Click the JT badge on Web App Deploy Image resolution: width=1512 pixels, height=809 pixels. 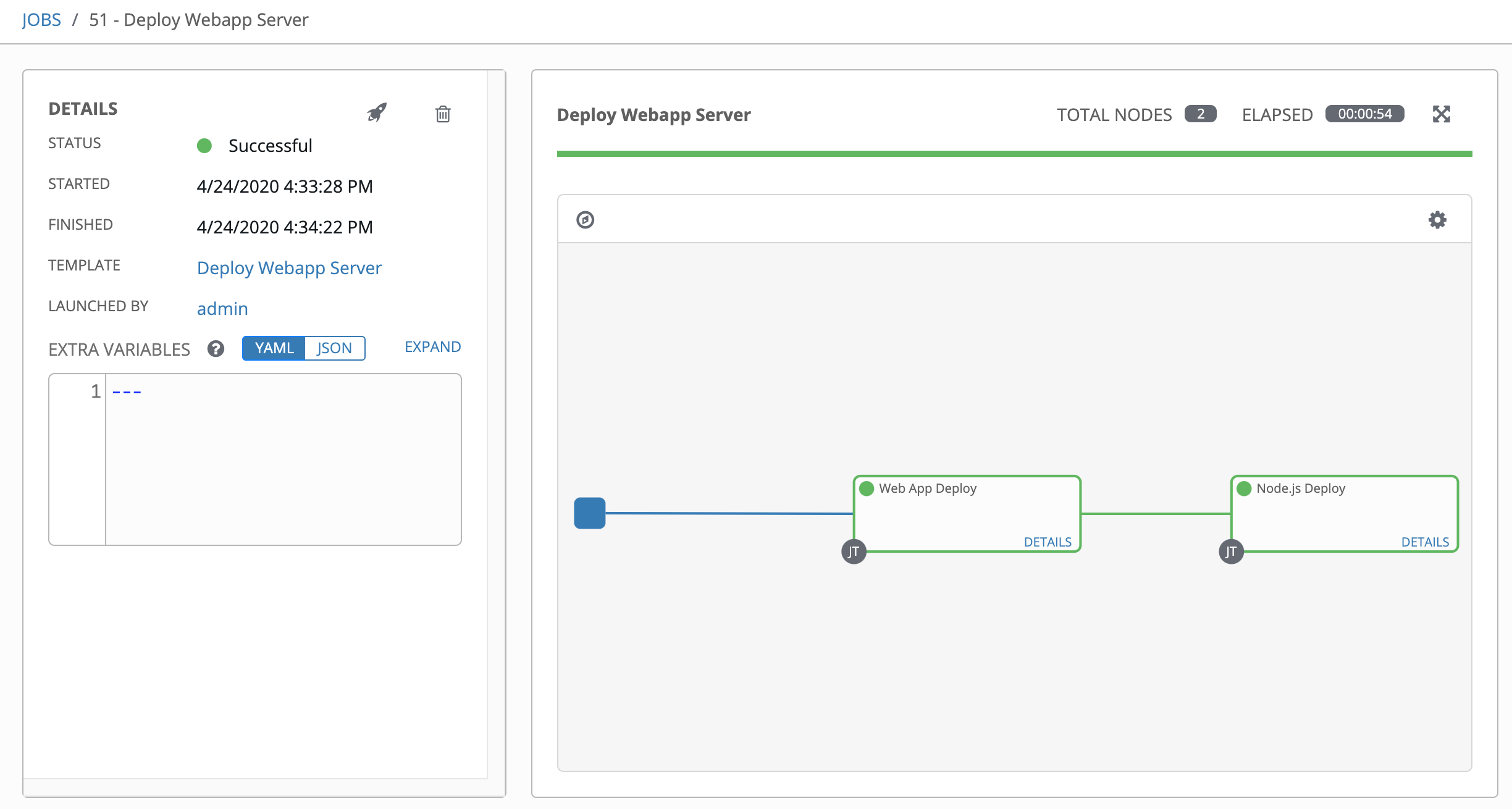pos(854,551)
